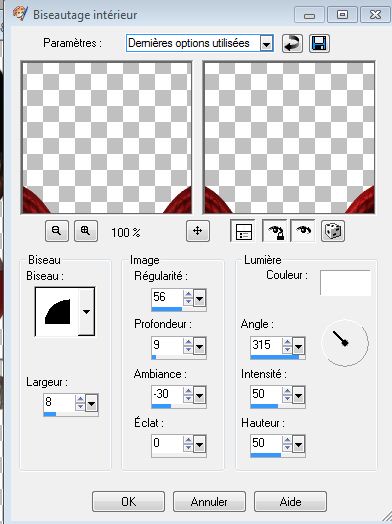
Task: Click the Hauteur spinner arrows
Action: 287,444
